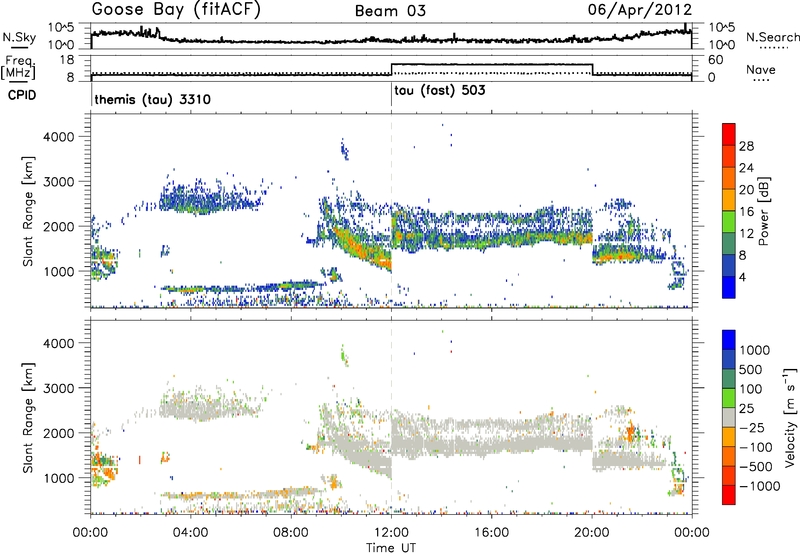Select the 4000 km tick in power panel
Viewport: 800px width, 554px height.
(58, 137)
